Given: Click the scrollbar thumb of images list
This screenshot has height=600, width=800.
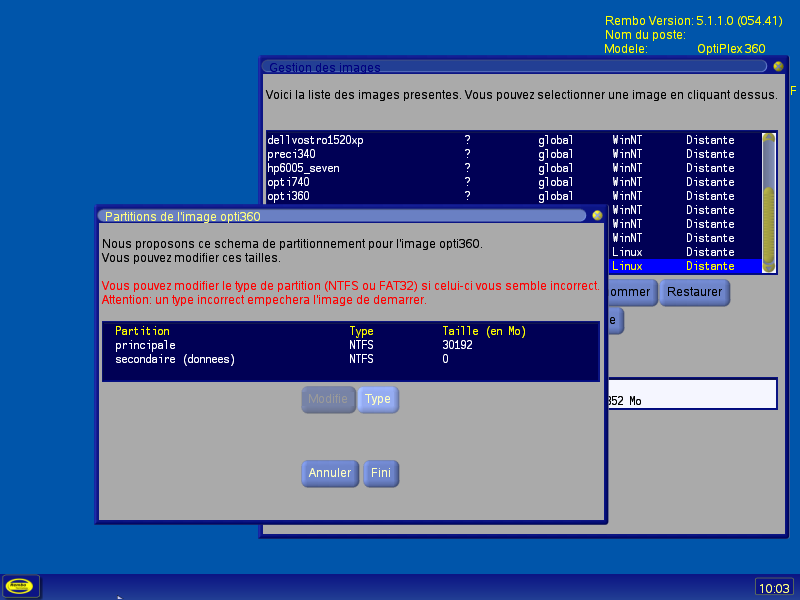Looking at the screenshot, I should (x=769, y=224).
